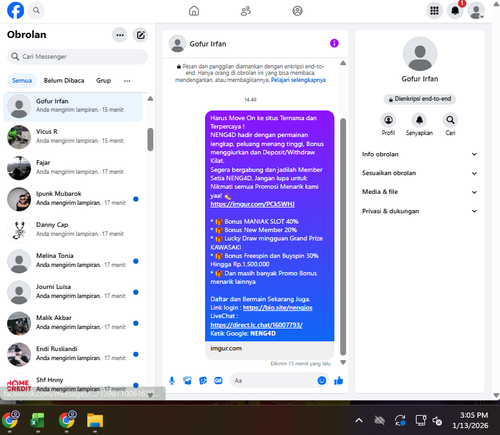Click the sound muted tray icon
Viewport: 500px width, 435px height.
pyautogui.click(x=437, y=421)
